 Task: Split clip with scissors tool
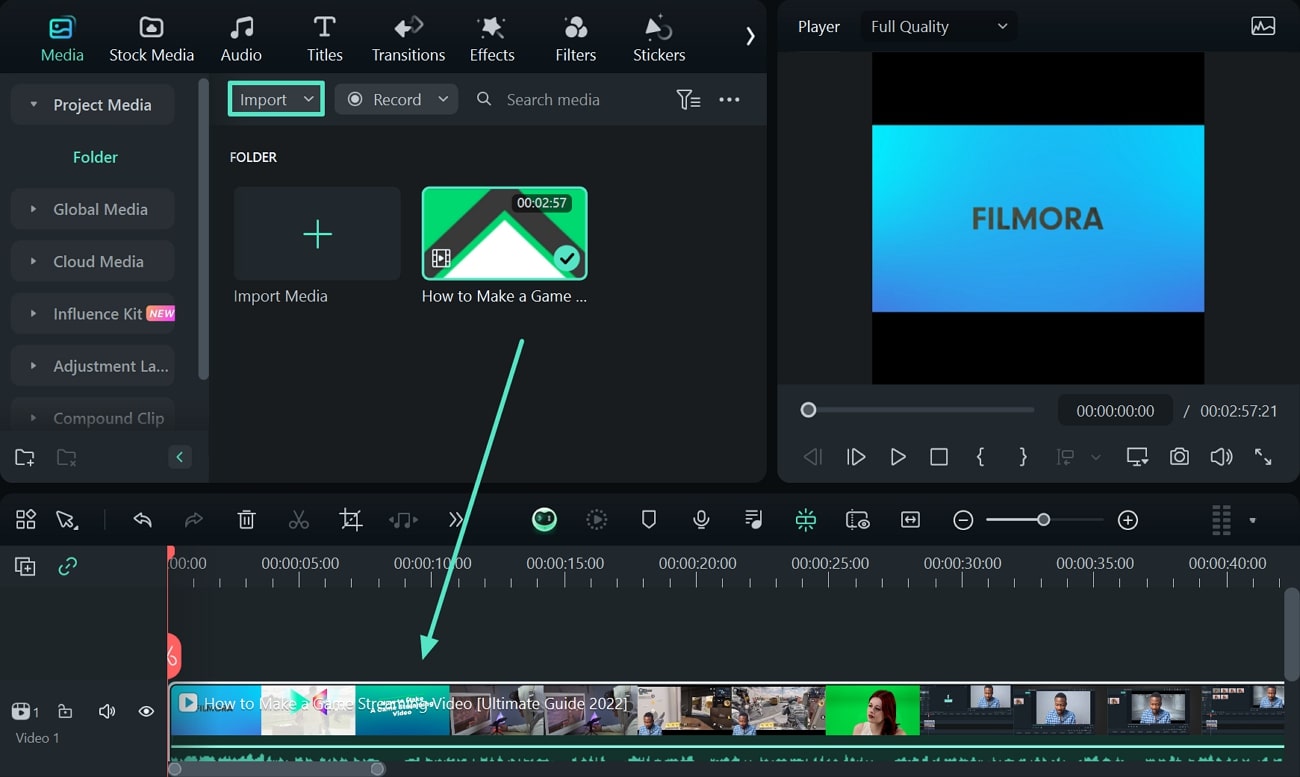298,519
